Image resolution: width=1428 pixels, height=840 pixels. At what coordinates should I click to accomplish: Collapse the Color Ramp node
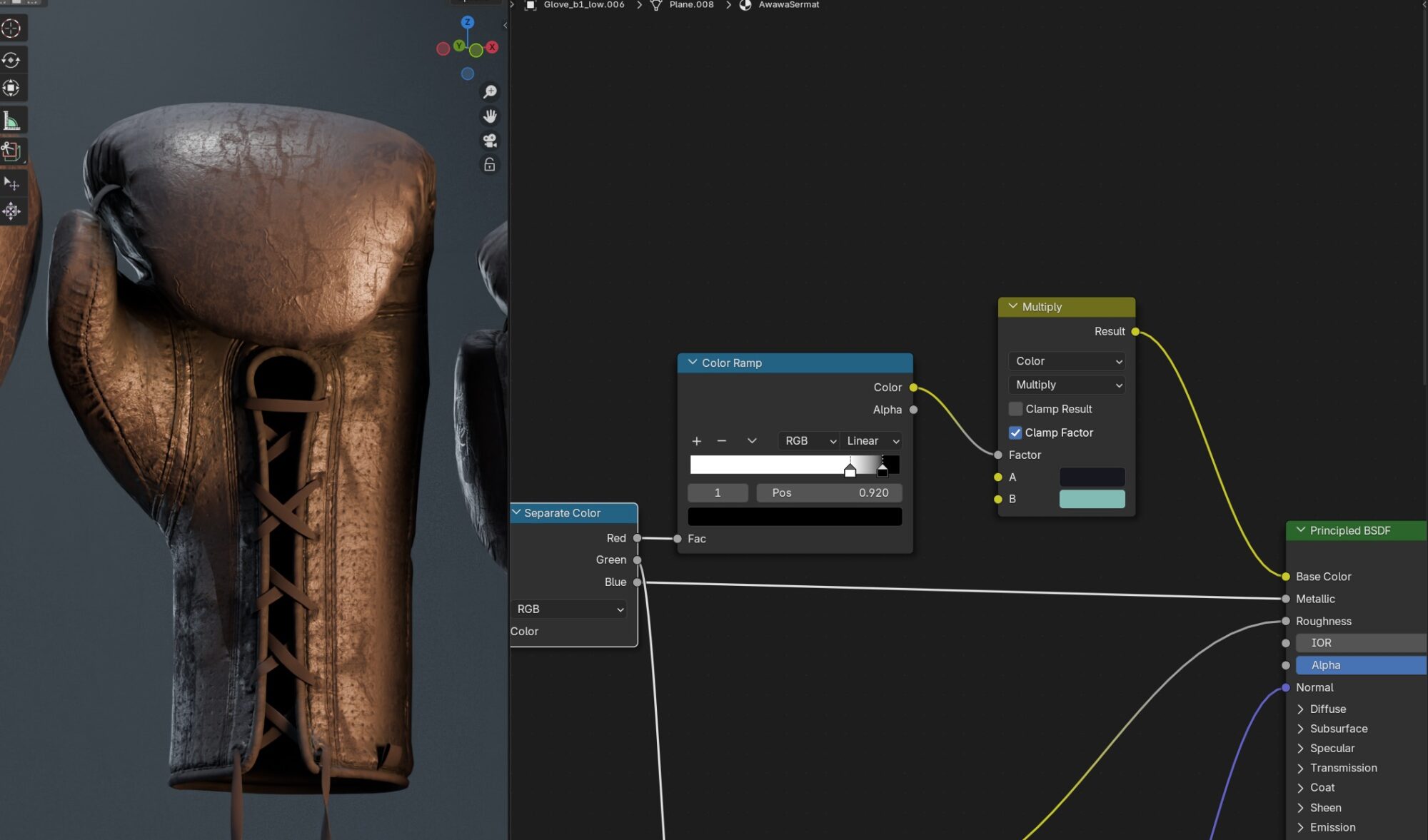tap(692, 363)
